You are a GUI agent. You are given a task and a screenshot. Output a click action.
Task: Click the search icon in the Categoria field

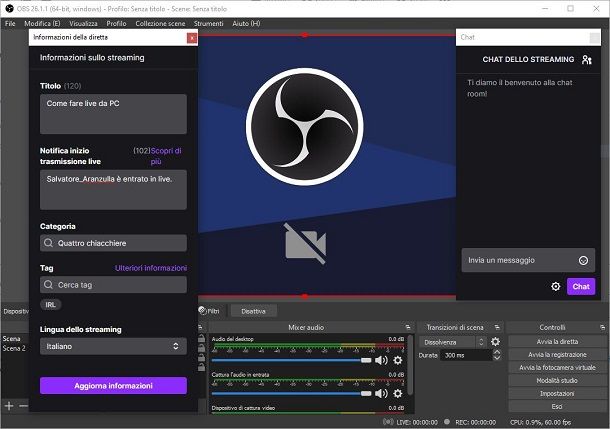(48, 243)
